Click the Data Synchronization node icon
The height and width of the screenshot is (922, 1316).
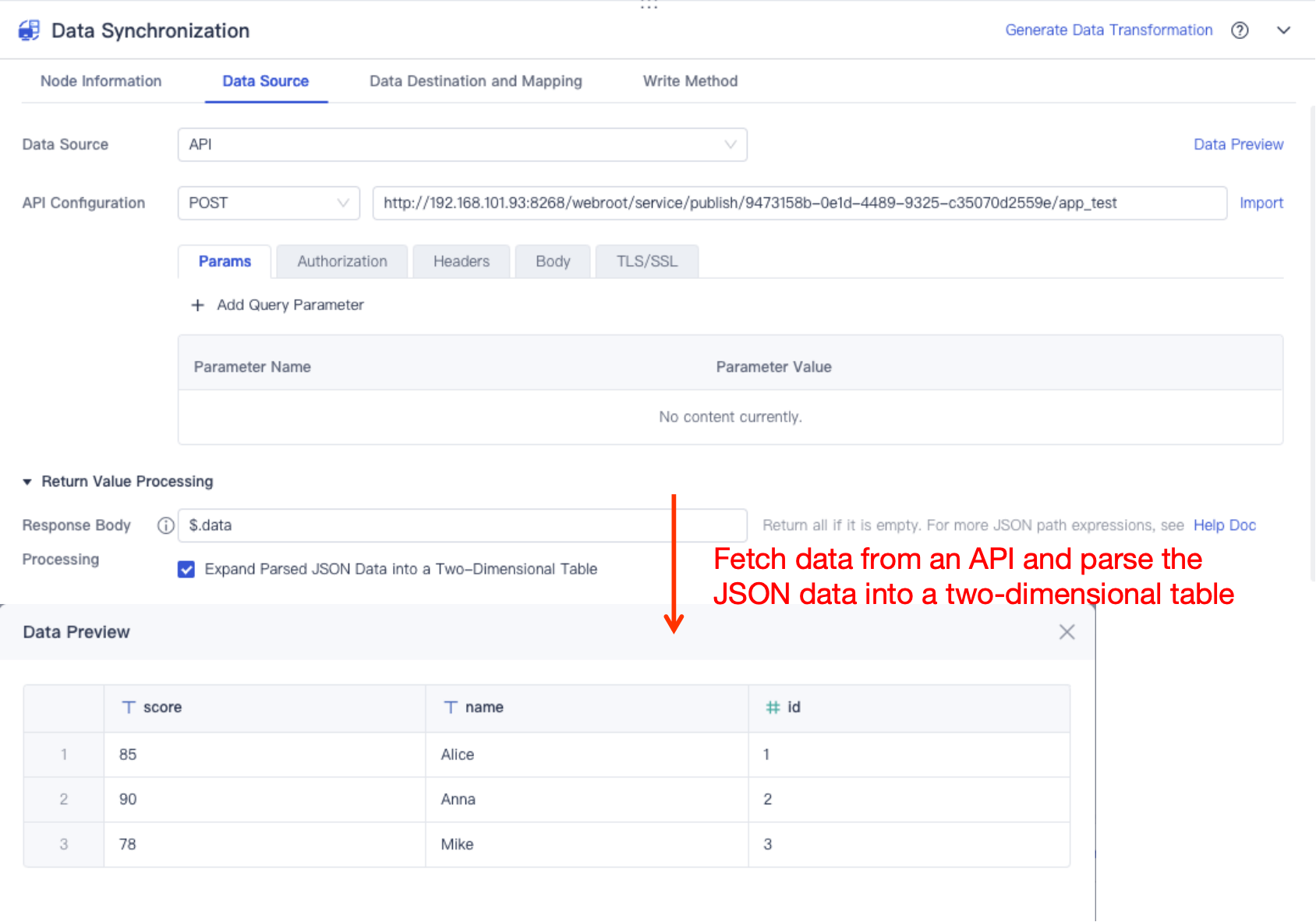pos(29,30)
